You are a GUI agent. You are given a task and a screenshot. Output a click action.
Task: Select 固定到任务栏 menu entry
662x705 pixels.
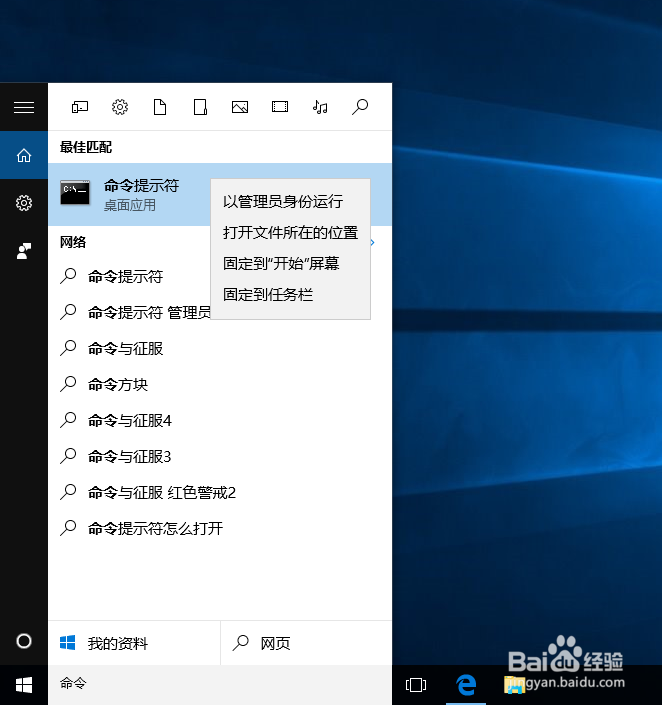291,295
